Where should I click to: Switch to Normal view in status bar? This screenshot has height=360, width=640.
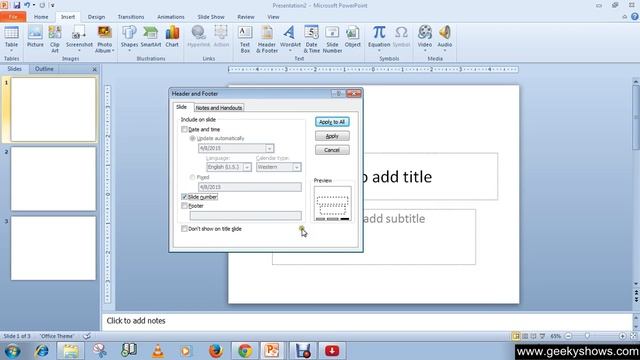tap(516, 336)
